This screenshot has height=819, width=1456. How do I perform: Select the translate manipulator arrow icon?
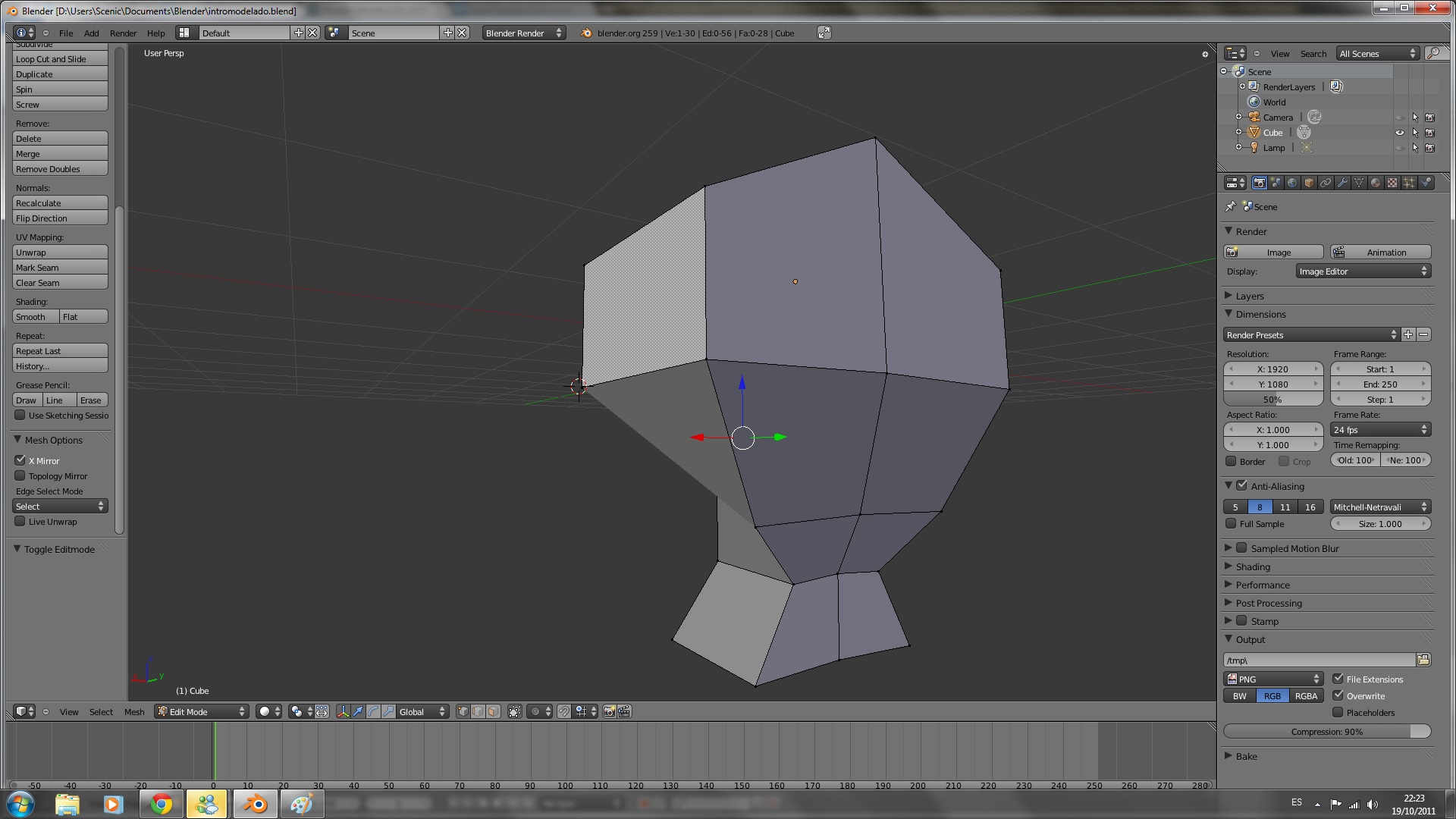[358, 712]
